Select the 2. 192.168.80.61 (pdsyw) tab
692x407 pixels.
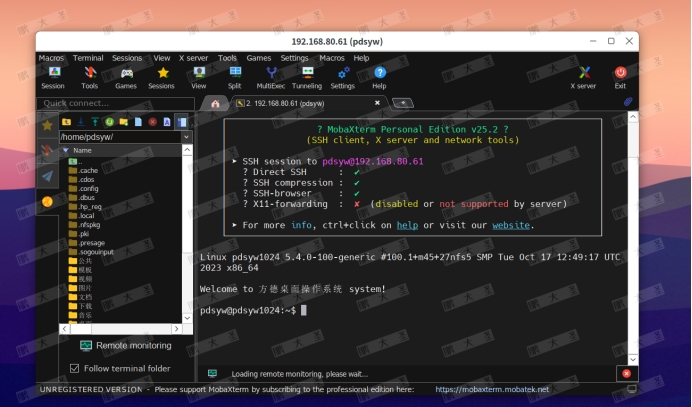[x=309, y=103]
